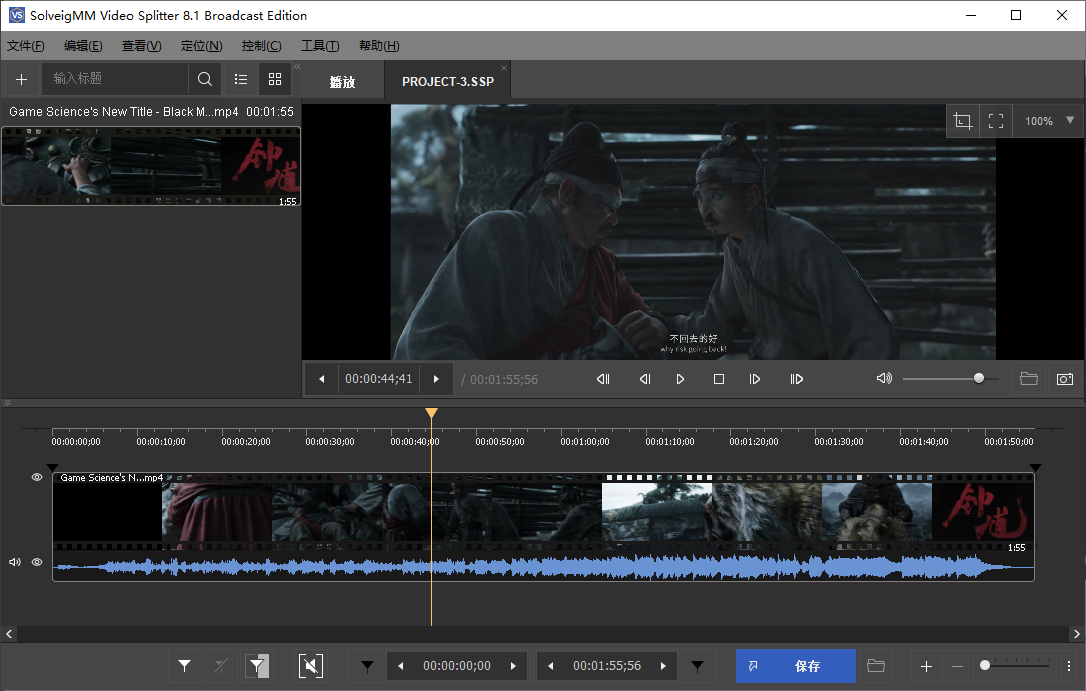The width and height of the screenshot is (1086, 691).
Task: Toggle video track visibility eye
Action: click(37, 478)
